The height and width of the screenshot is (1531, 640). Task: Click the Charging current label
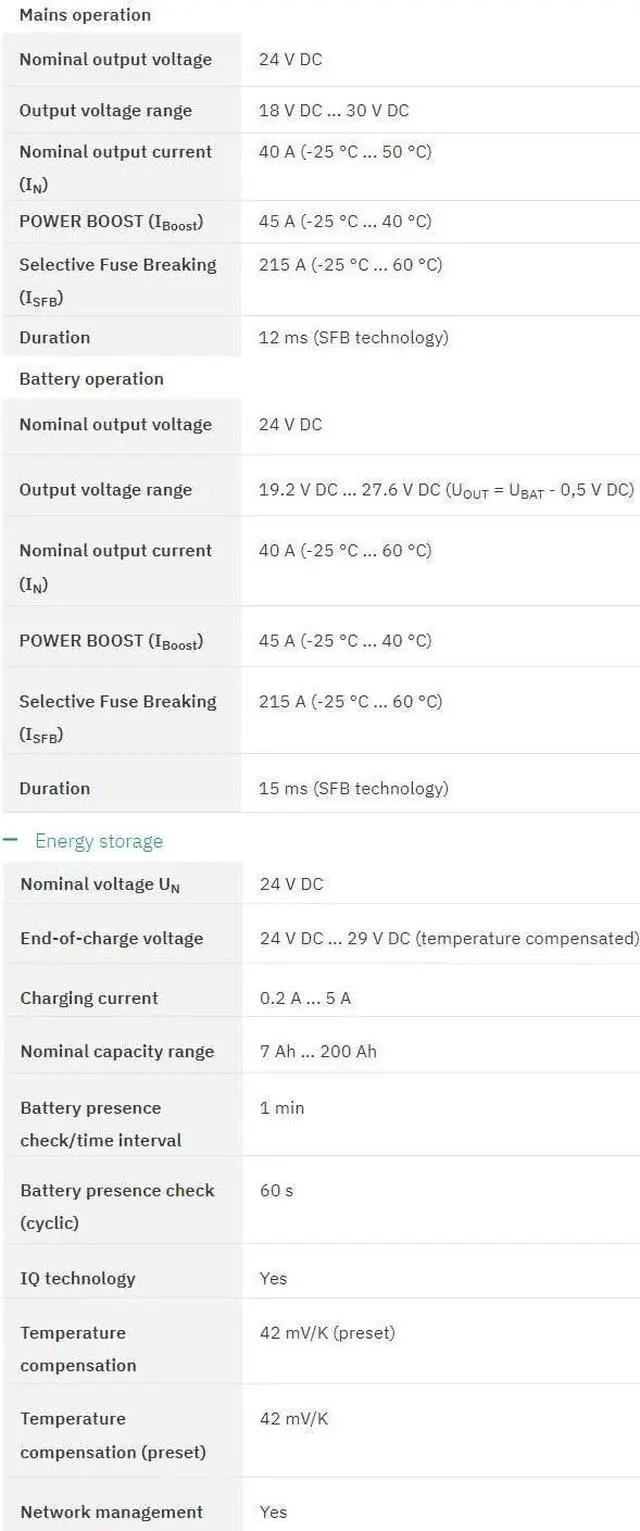pyautogui.click(x=89, y=998)
